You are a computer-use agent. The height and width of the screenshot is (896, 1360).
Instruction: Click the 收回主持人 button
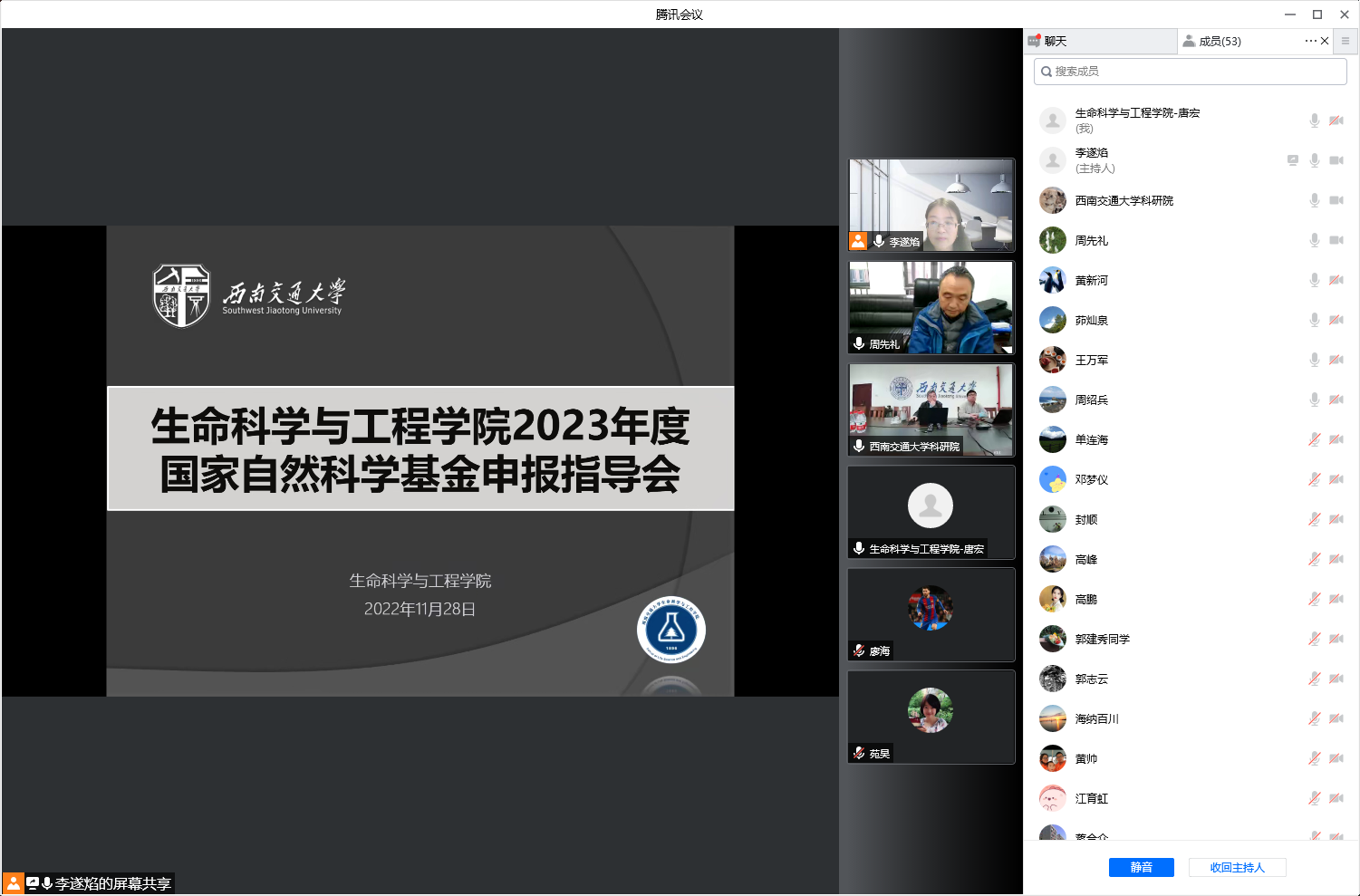[x=1237, y=868]
